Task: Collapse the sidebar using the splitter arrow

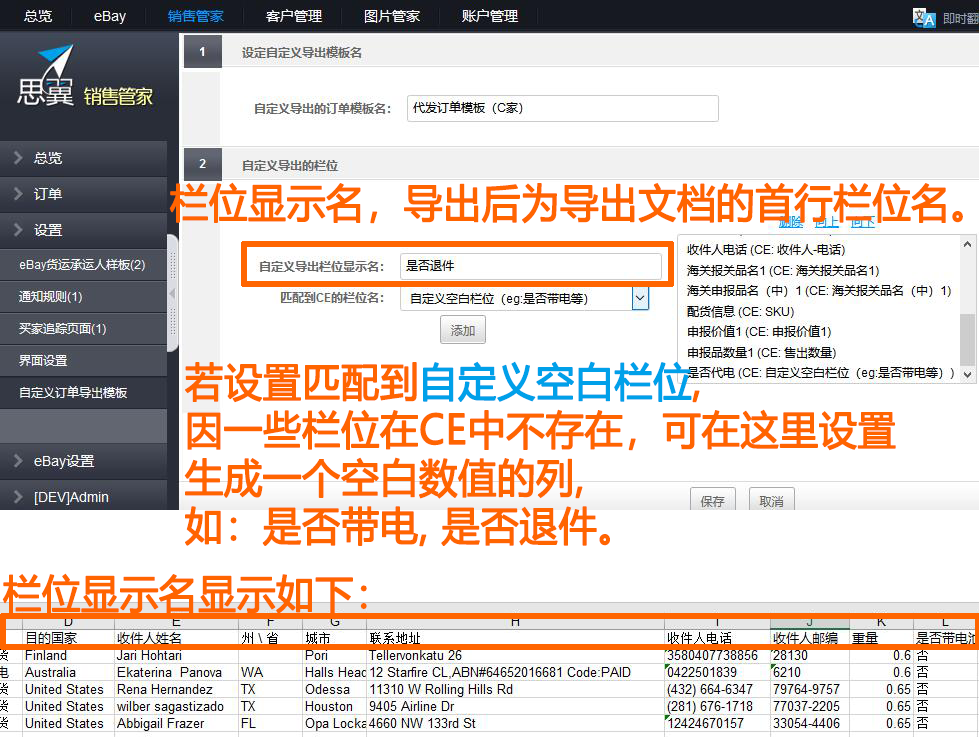Action: (171, 293)
